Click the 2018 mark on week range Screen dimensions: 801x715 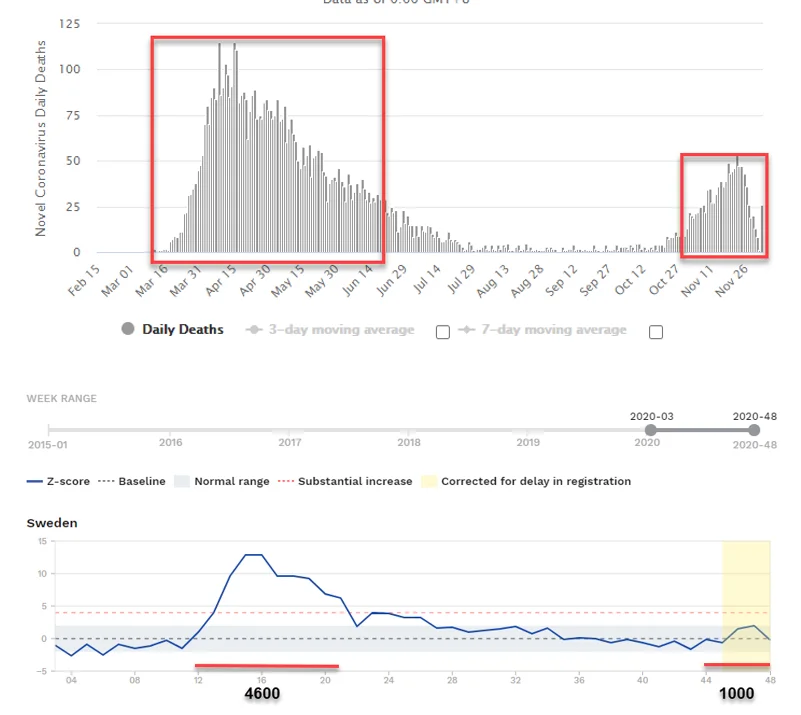point(408,441)
